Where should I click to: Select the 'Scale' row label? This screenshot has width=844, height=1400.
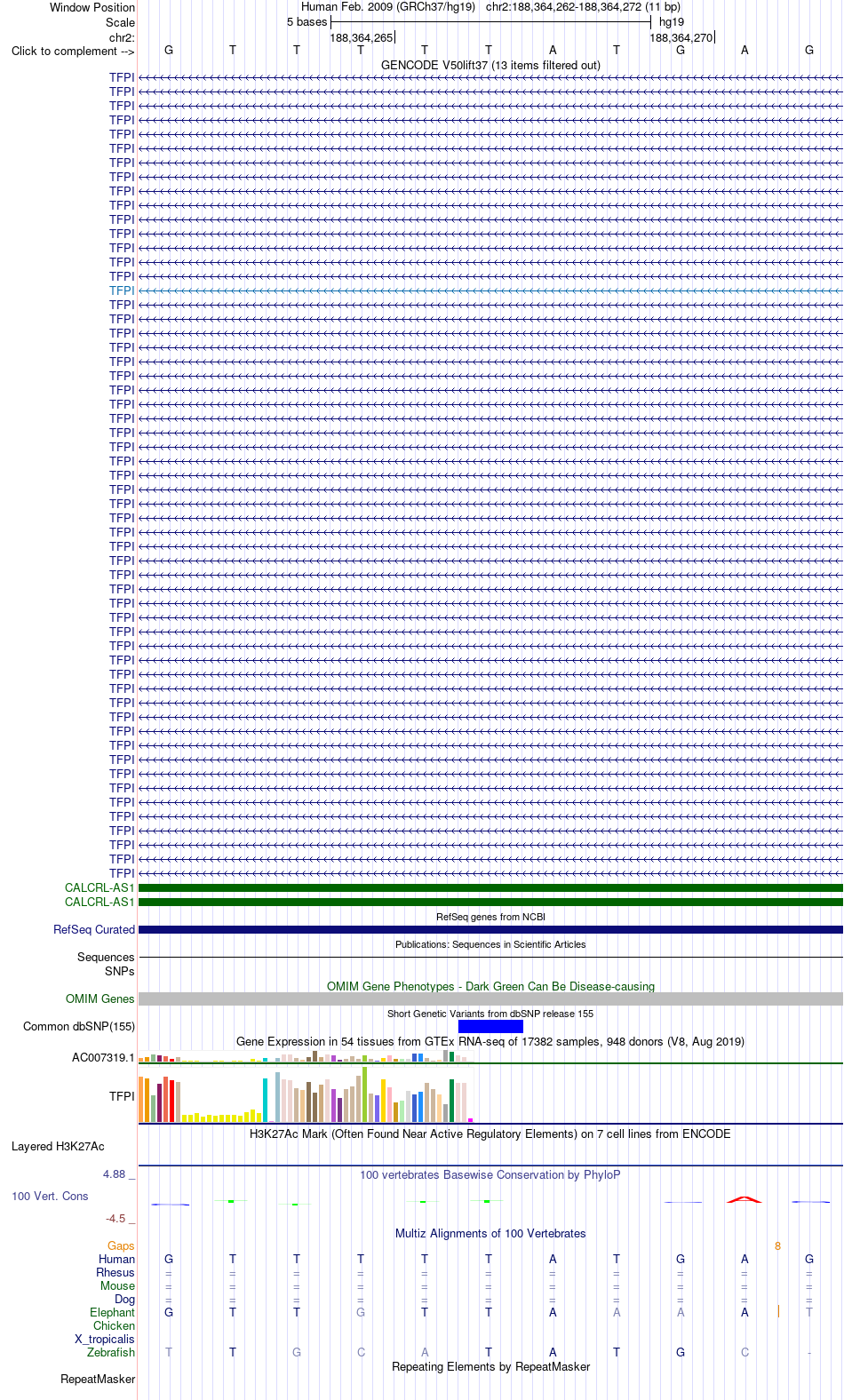(x=120, y=22)
